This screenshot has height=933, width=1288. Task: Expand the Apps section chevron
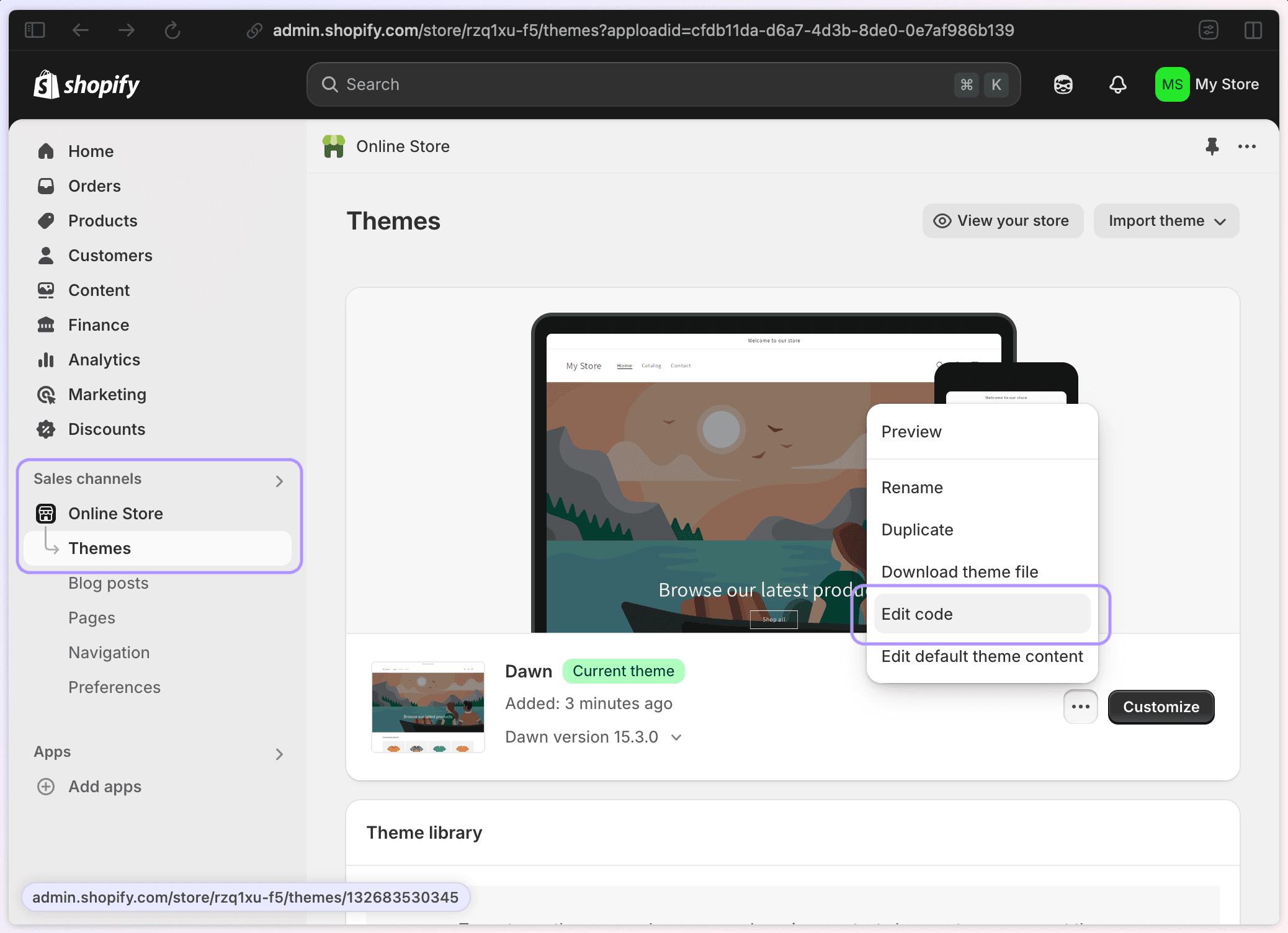pos(279,754)
